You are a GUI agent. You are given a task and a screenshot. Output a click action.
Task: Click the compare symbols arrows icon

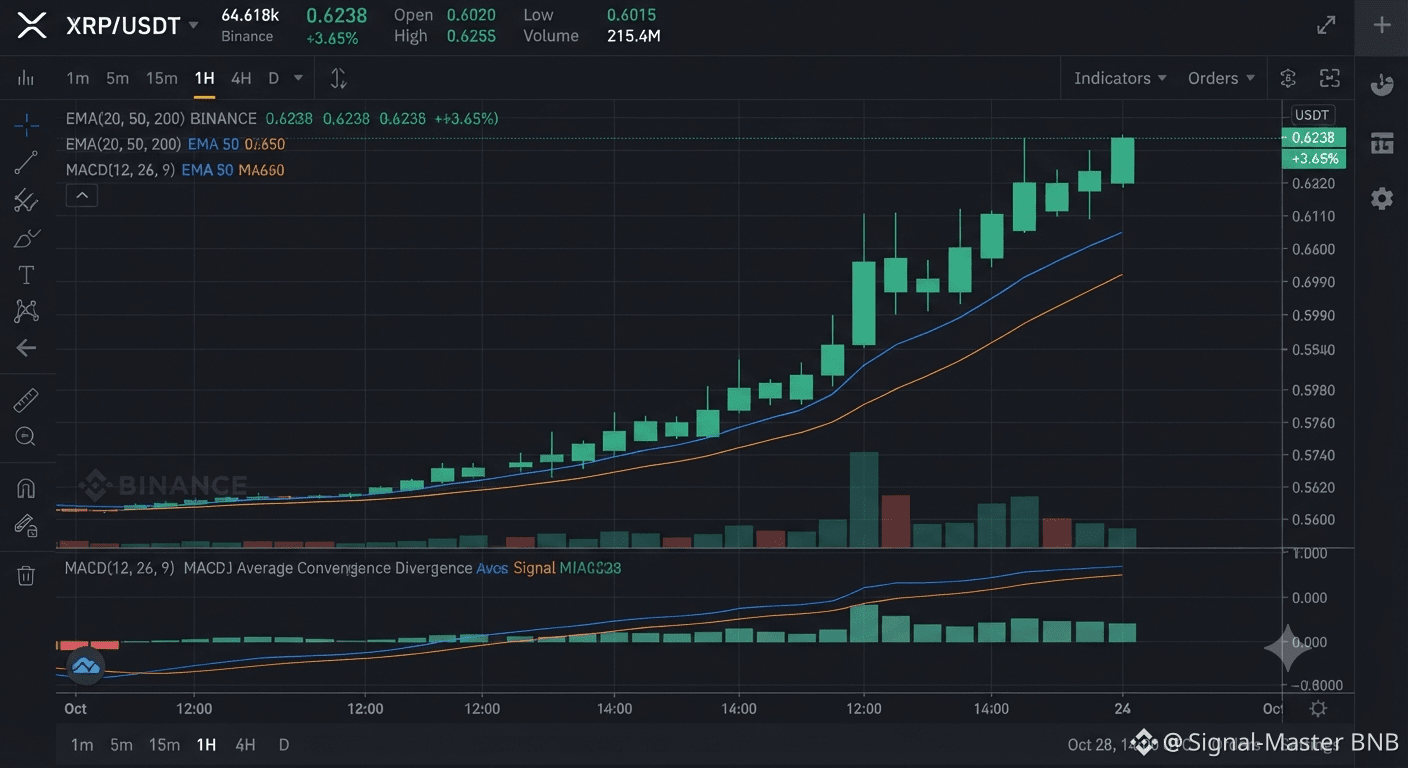click(x=338, y=78)
